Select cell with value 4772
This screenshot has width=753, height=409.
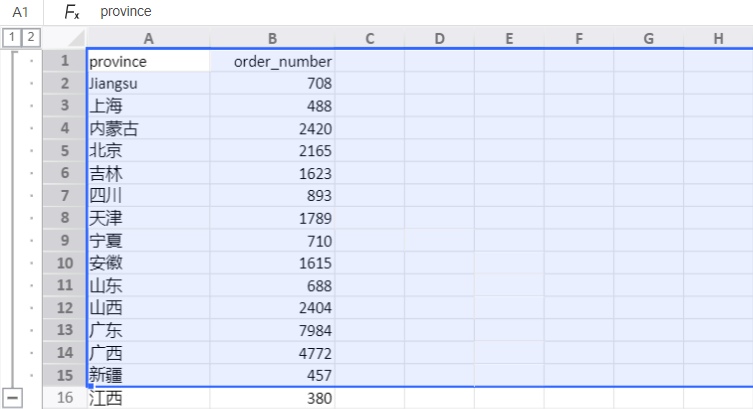[272, 353]
